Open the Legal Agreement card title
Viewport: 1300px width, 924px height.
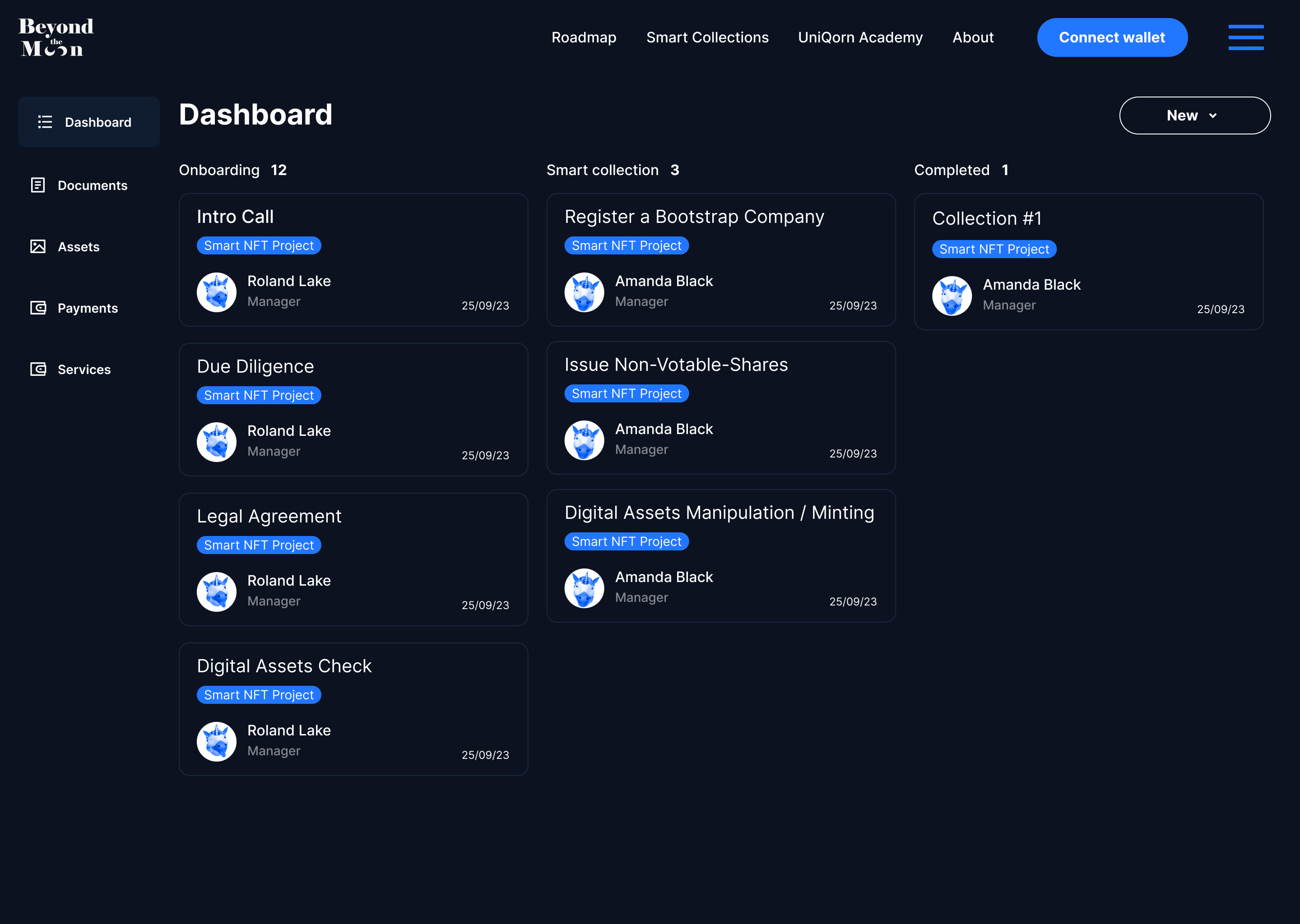click(x=269, y=517)
